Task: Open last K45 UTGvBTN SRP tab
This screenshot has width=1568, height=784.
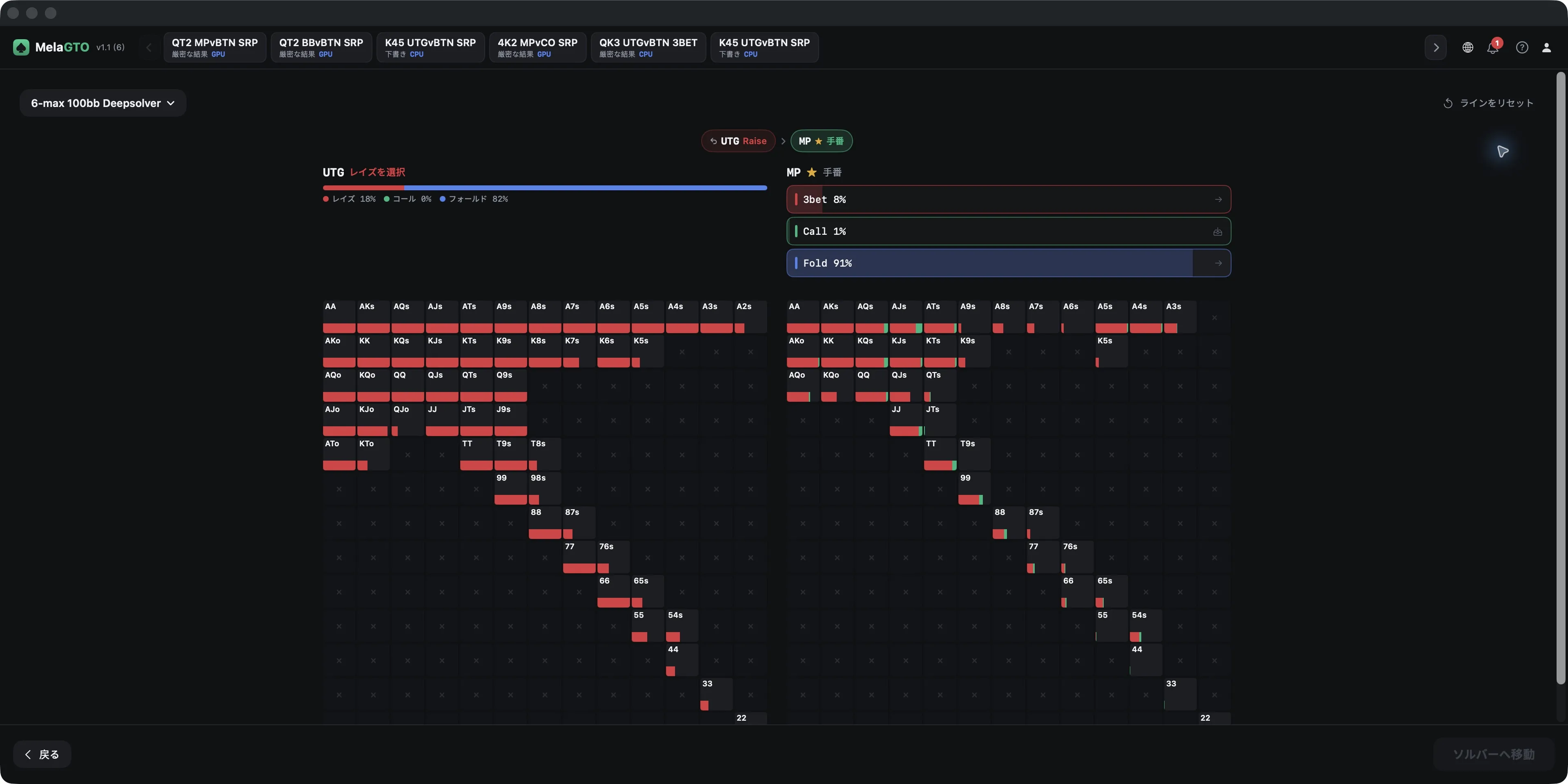Action: click(764, 47)
